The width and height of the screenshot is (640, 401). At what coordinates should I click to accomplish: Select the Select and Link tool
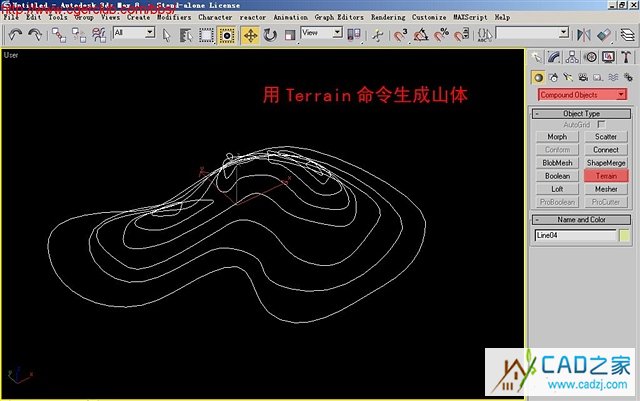[x=59, y=35]
